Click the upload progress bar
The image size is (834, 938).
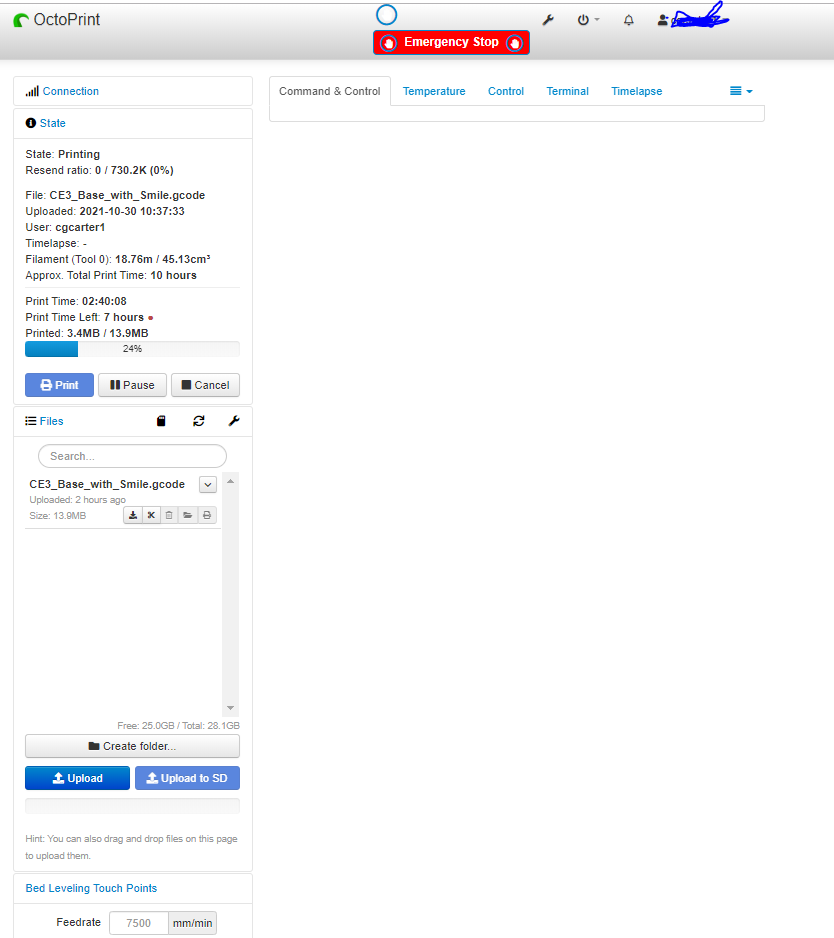pos(132,806)
